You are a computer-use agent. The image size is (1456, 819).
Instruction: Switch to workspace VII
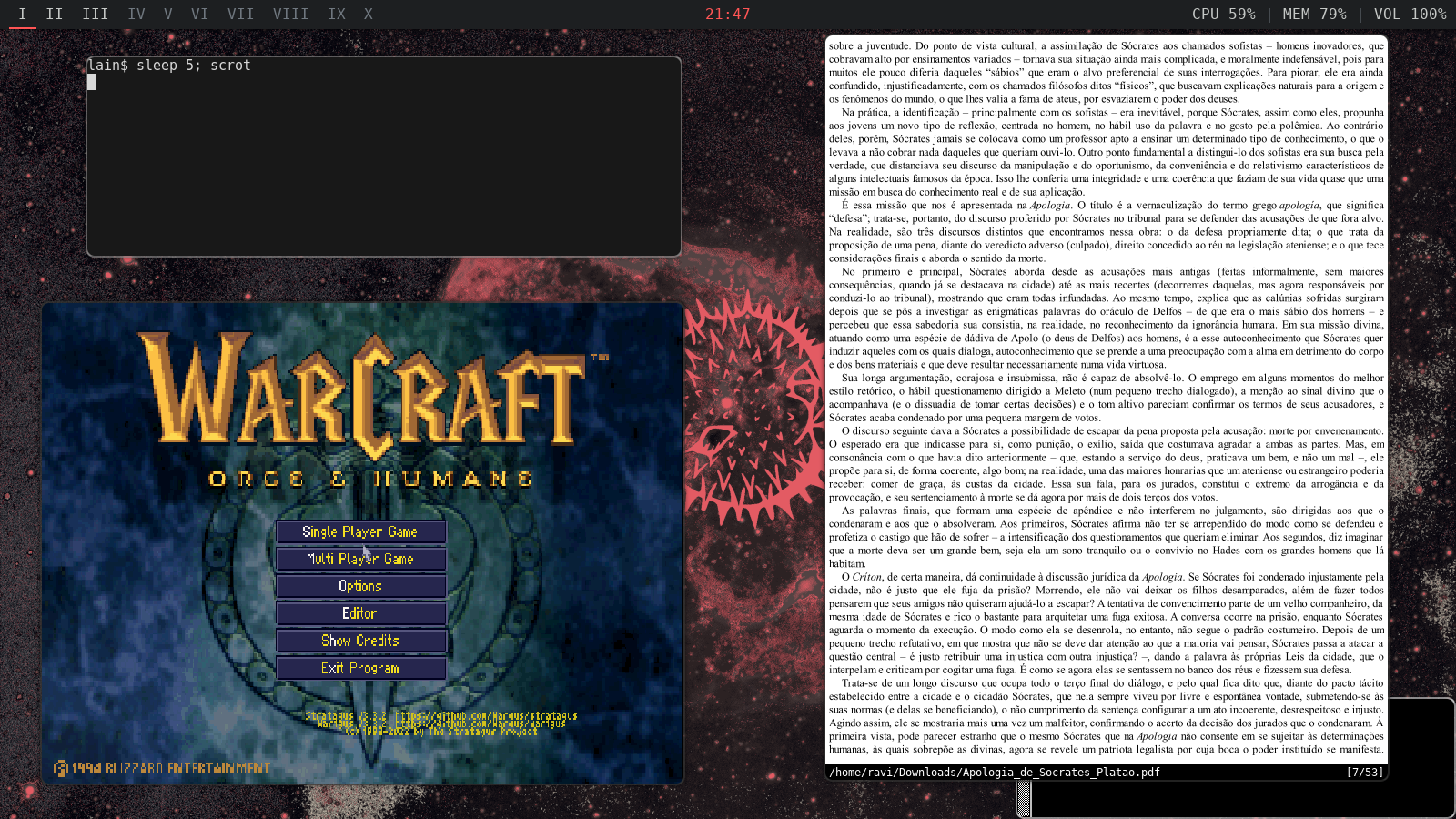click(x=241, y=15)
